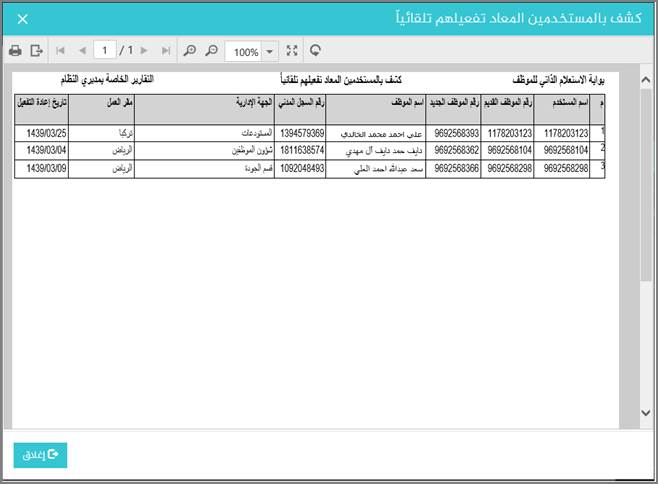Screen dimensions: 658x484
Task: Click new employee number 9692568362
Action: point(454,151)
